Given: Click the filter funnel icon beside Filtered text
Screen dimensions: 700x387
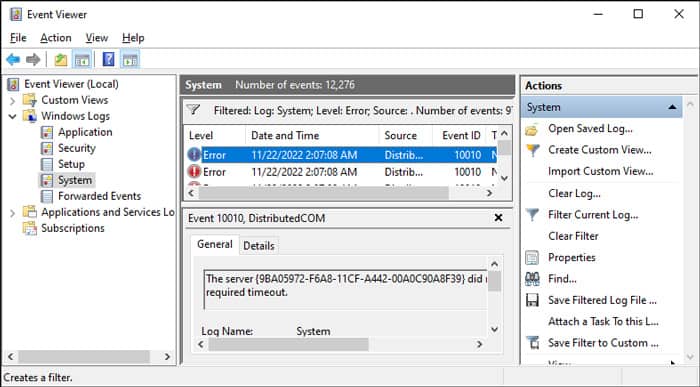Looking at the screenshot, I should (x=193, y=110).
